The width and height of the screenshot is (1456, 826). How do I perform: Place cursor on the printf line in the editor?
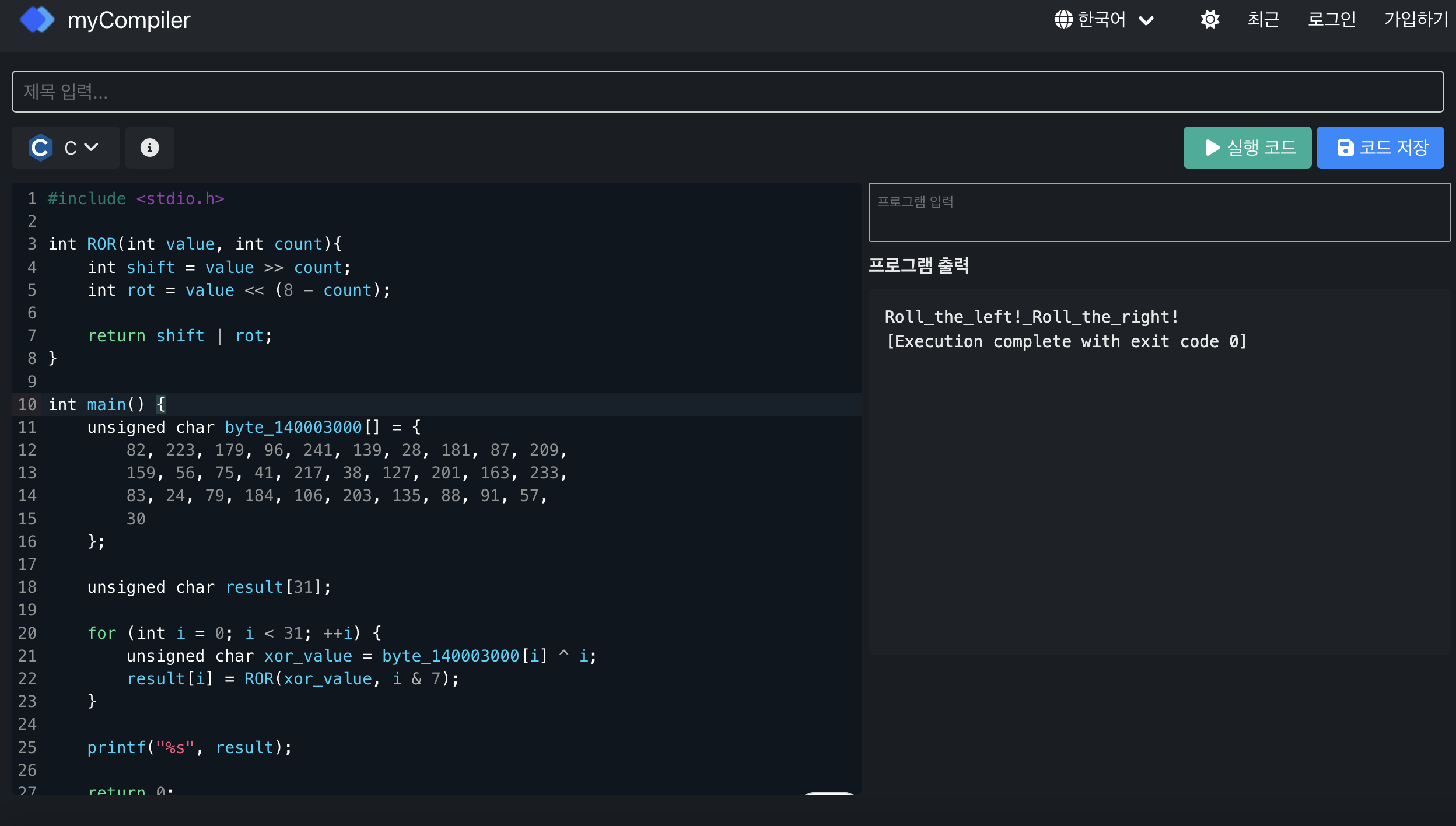click(190, 747)
